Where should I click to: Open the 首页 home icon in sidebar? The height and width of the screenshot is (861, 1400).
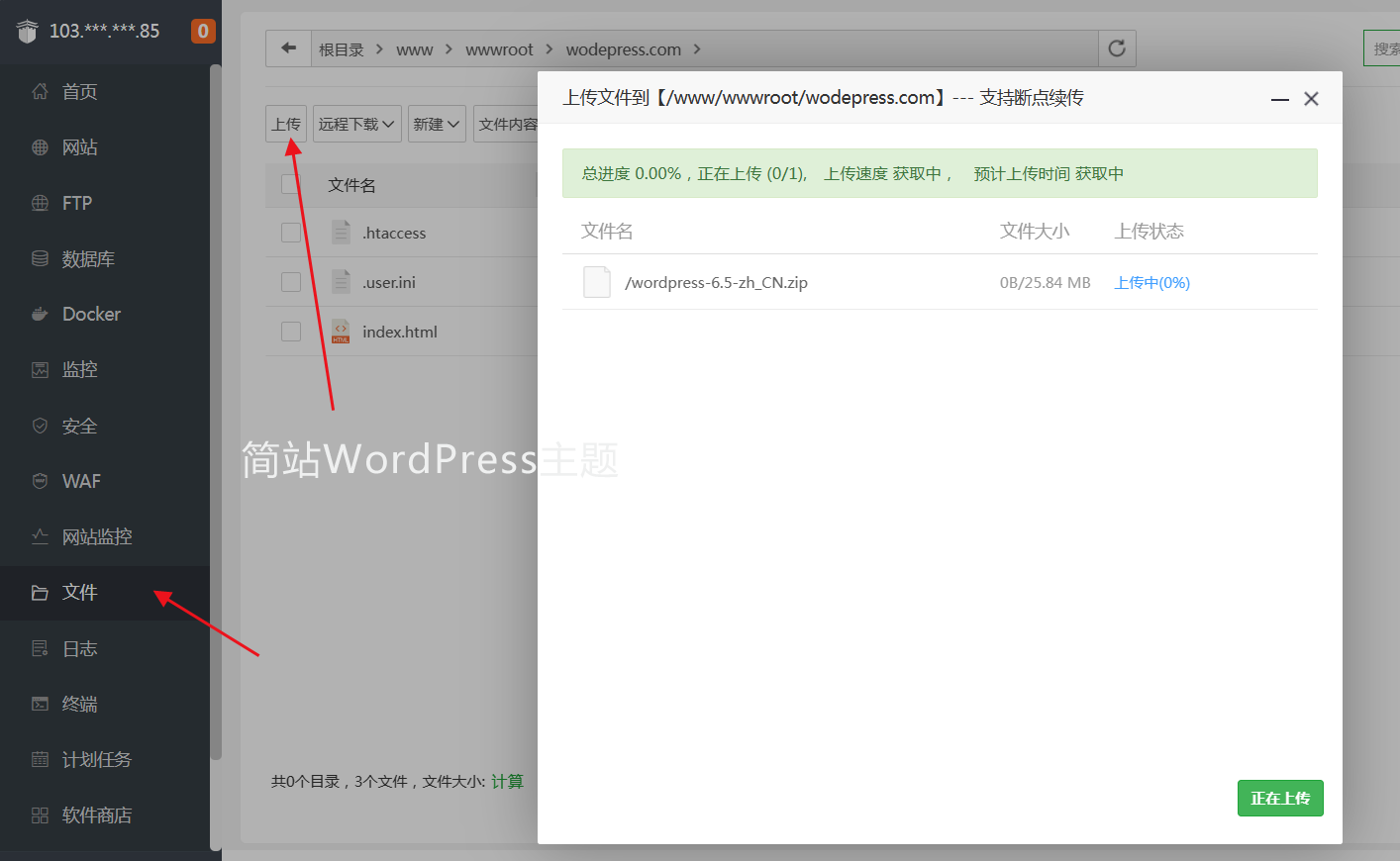point(40,92)
